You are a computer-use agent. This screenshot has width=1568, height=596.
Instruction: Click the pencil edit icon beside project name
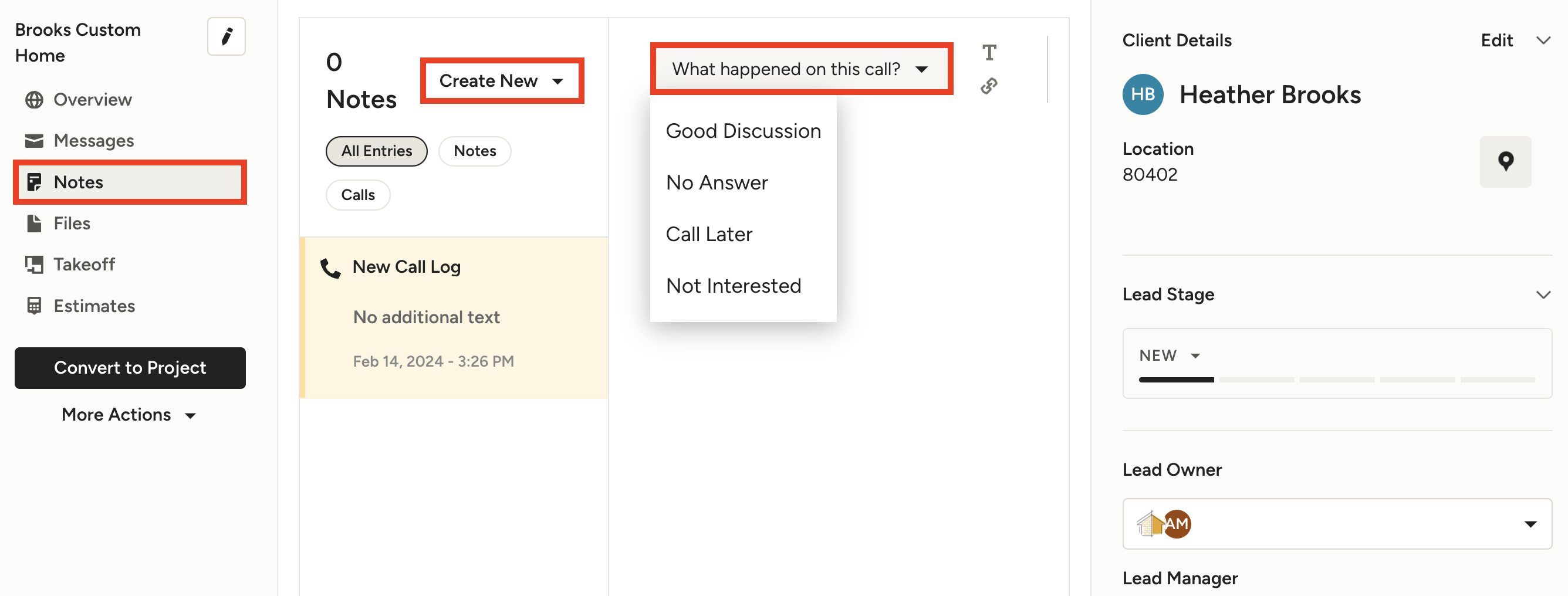[x=226, y=36]
